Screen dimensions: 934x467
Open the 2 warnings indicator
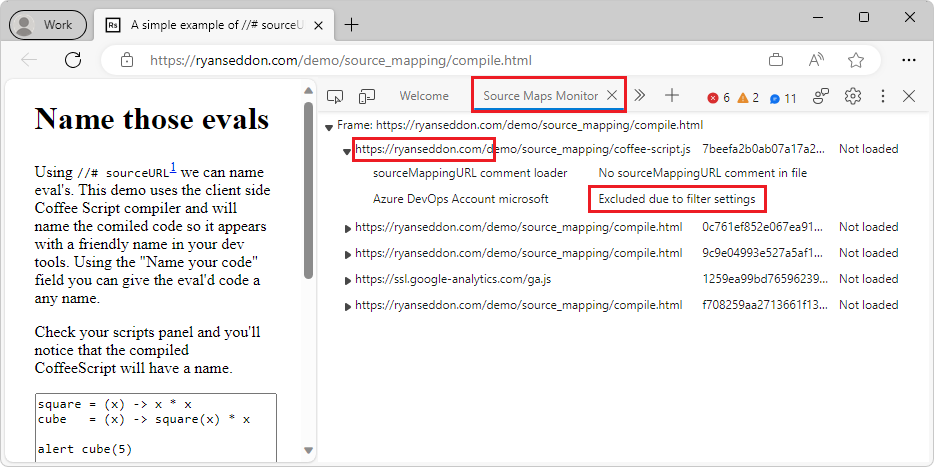tap(748, 98)
